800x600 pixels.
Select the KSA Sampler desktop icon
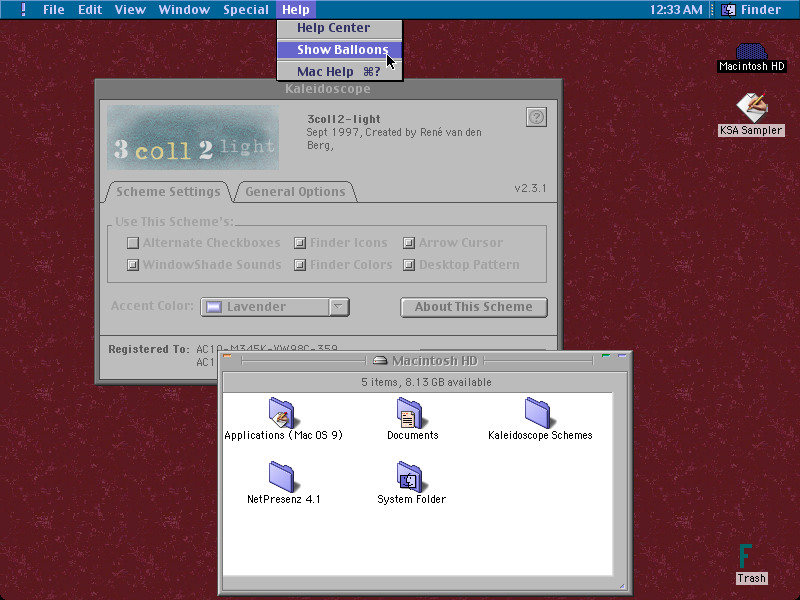752,107
